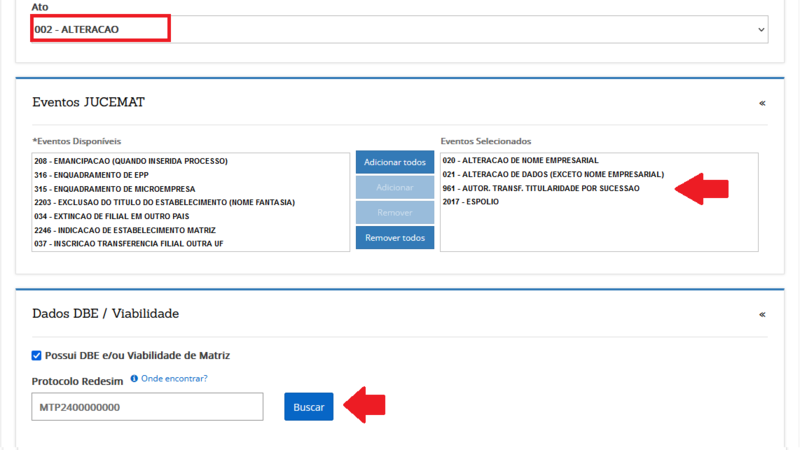Click the info icon beside Onde encontrar
This screenshot has height=450, width=800.
(134, 379)
